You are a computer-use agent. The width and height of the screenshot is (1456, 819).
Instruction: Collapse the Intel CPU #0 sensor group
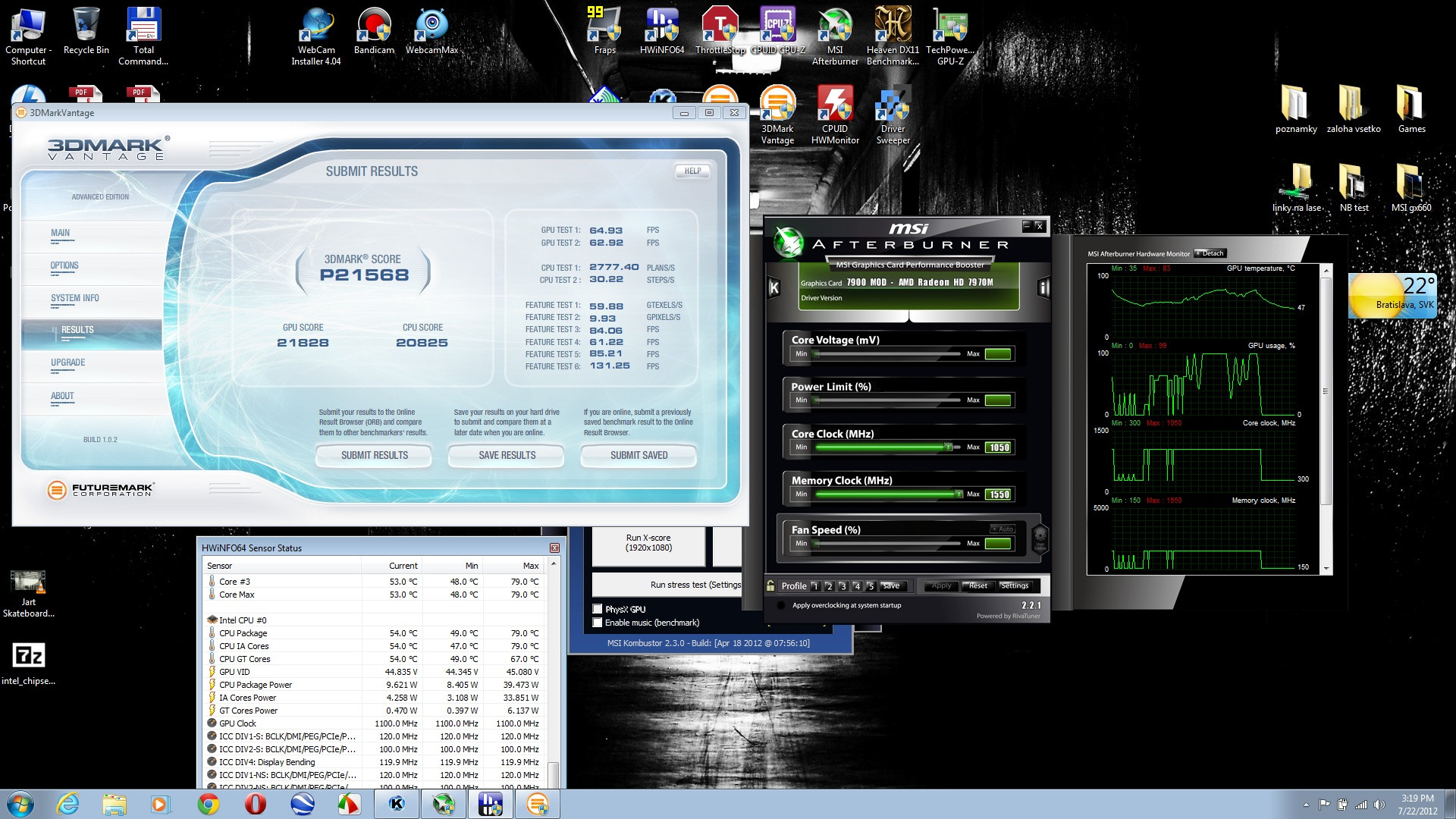[x=212, y=620]
